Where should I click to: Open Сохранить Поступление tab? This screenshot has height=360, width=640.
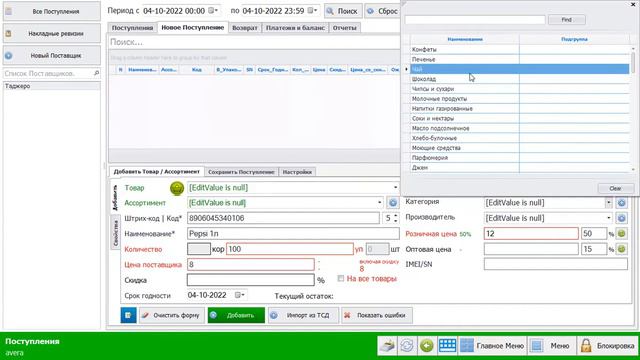(241, 172)
